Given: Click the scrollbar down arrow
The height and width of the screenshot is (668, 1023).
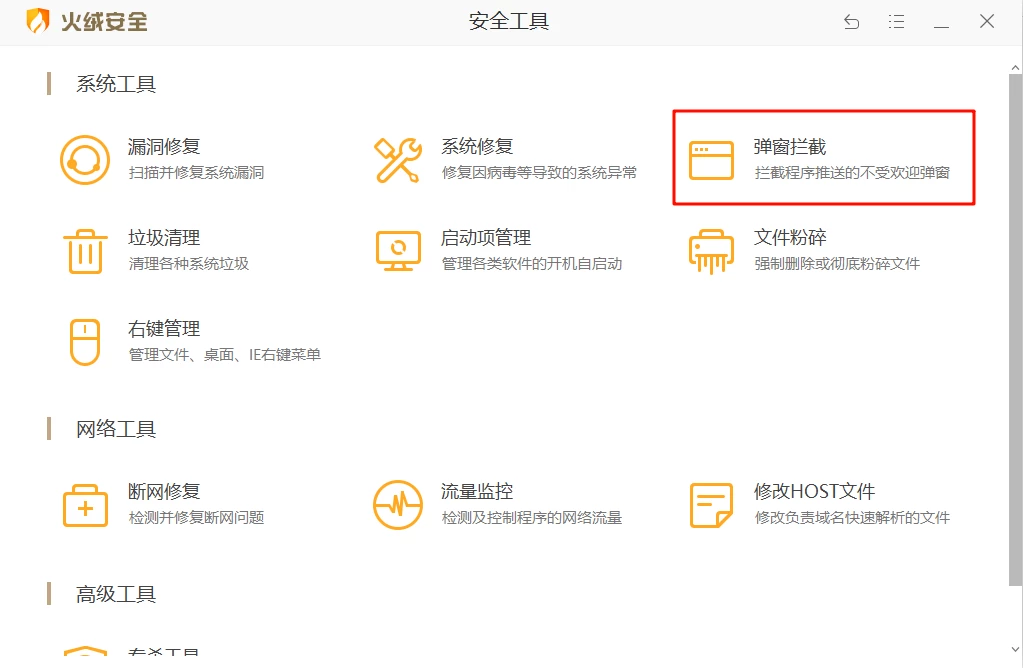Looking at the screenshot, I should coord(1015,650).
